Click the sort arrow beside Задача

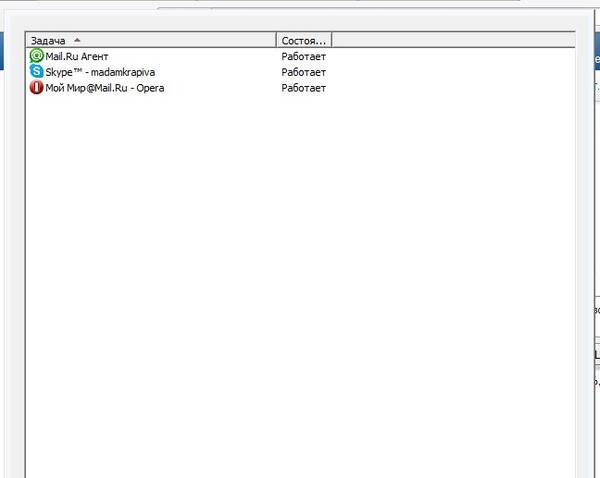(77, 40)
